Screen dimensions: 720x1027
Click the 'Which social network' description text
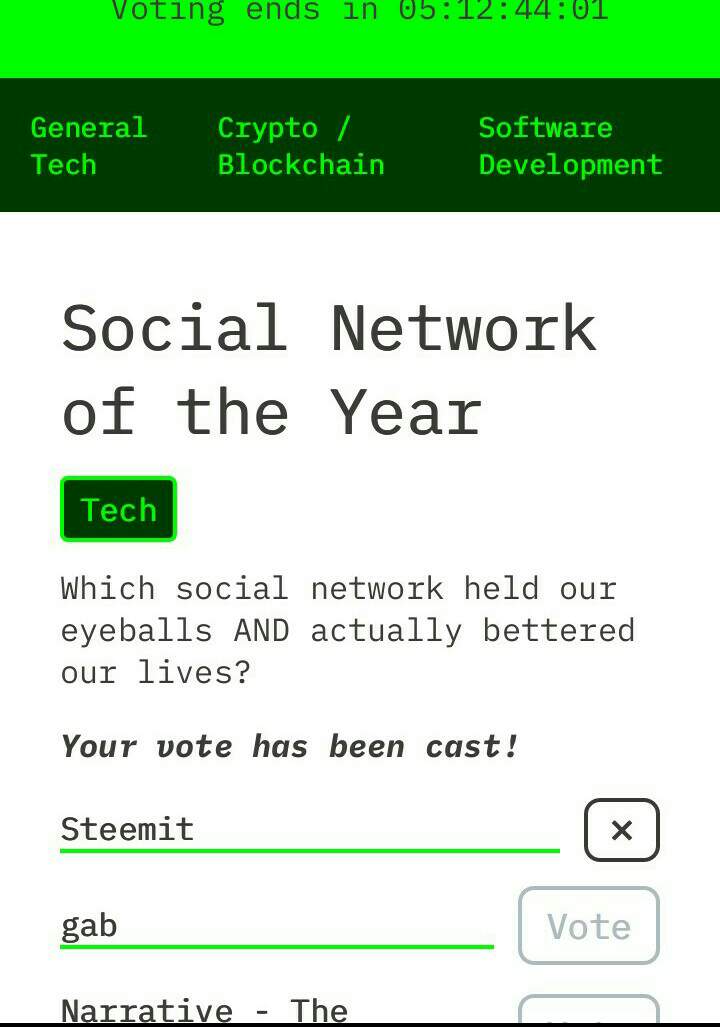(x=338, y=588)
